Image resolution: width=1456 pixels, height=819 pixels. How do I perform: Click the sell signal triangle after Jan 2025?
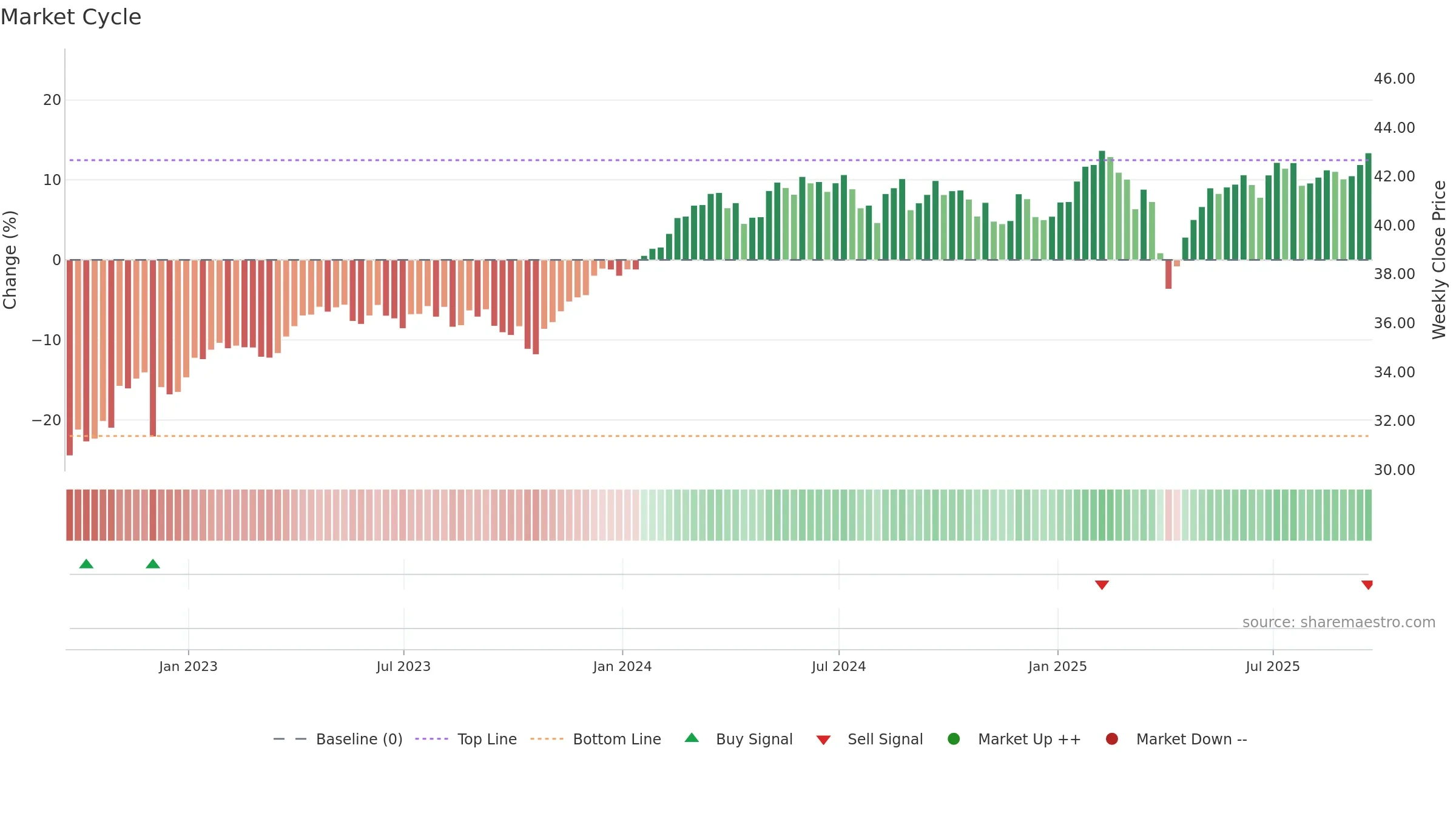click(1102, 585)
